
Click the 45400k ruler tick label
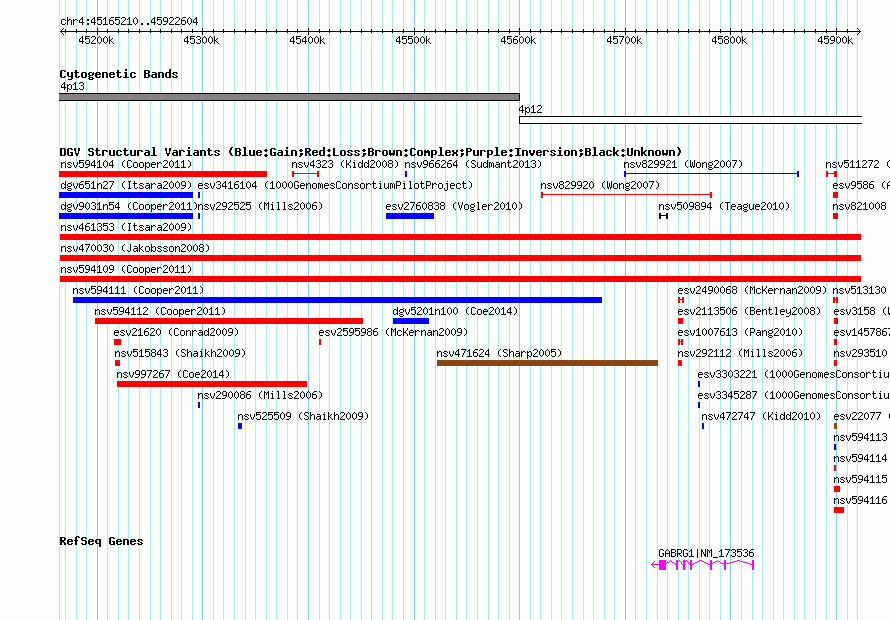point(307,40)
